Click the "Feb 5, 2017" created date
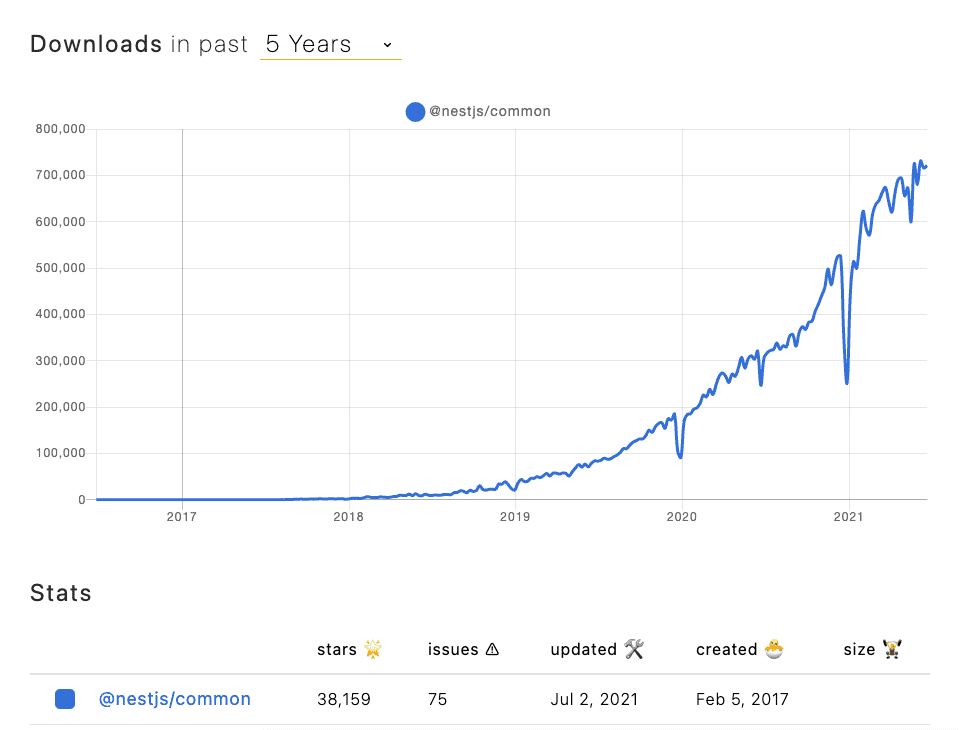 pos(742,700)
